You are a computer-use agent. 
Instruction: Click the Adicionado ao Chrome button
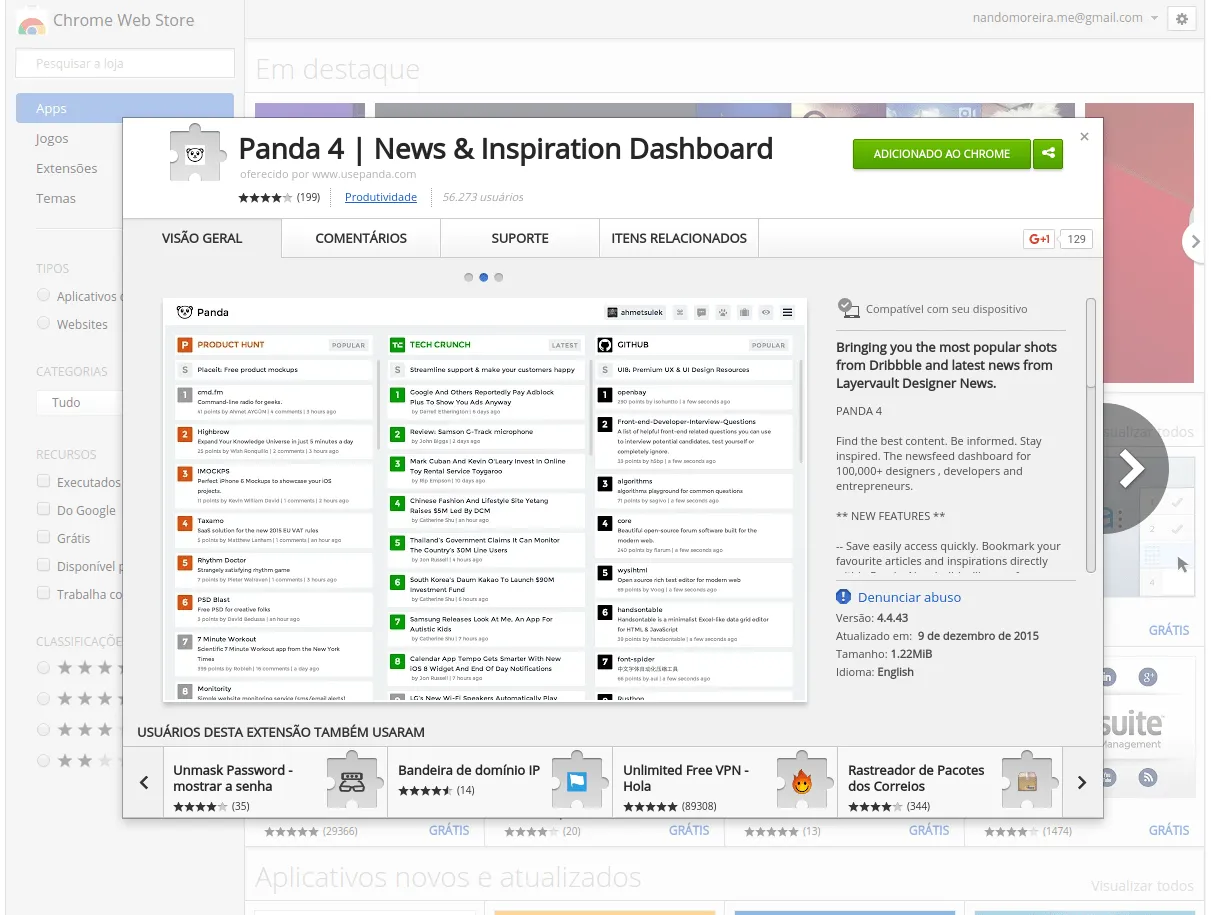coord(941,154)
